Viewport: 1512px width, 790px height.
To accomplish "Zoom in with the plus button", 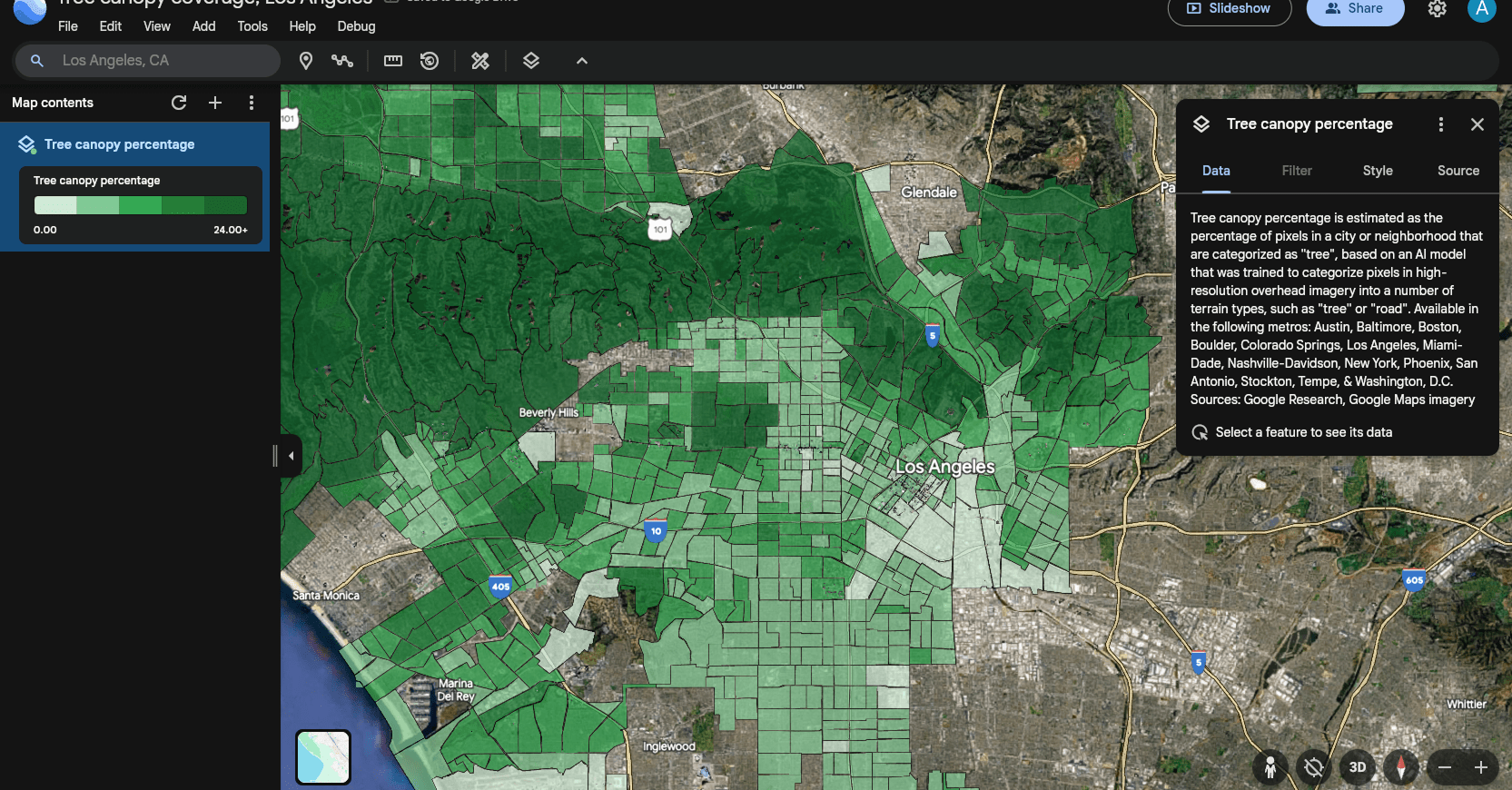I will click(1481, 768).
